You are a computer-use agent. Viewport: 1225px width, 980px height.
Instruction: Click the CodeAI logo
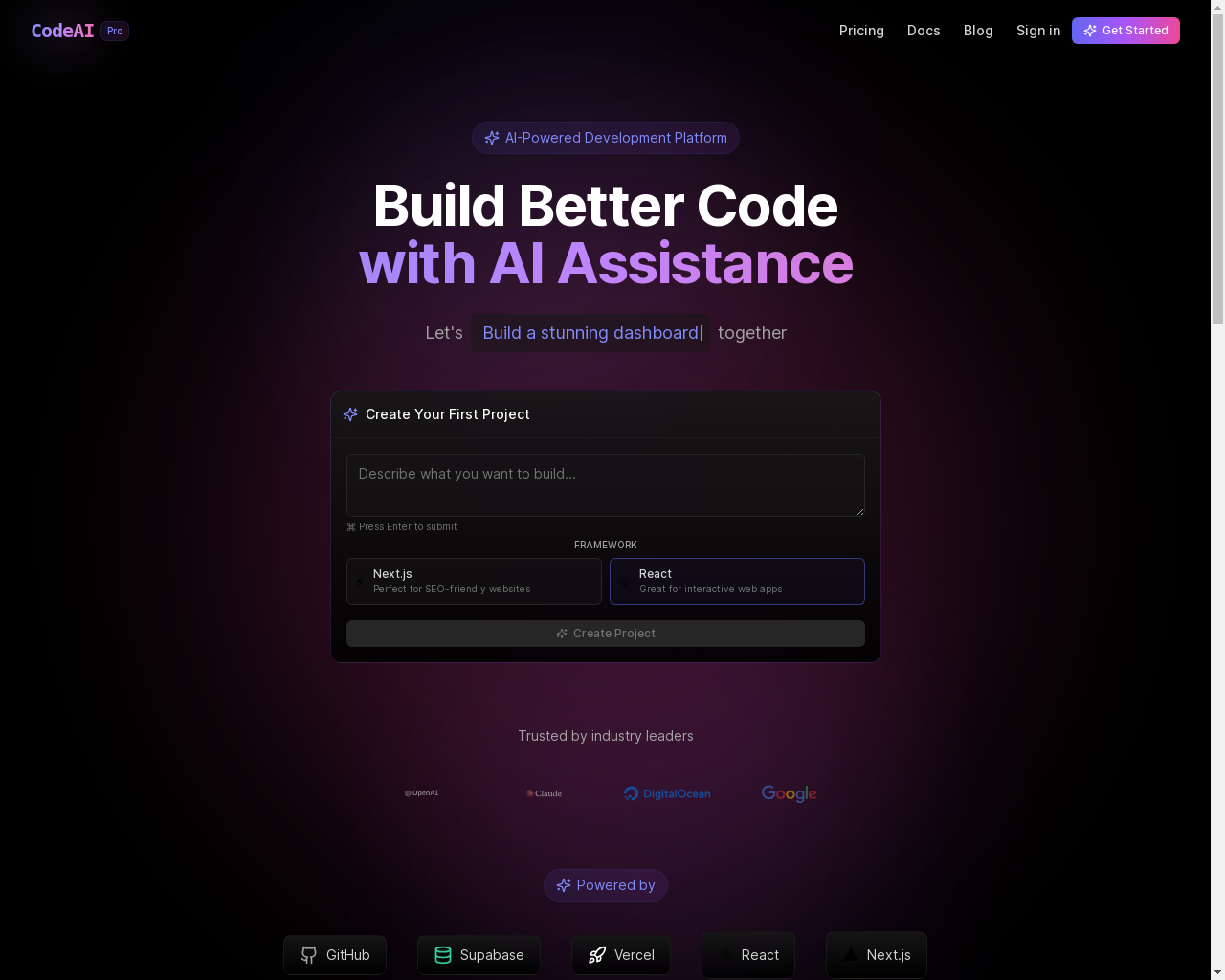(62, 31)
